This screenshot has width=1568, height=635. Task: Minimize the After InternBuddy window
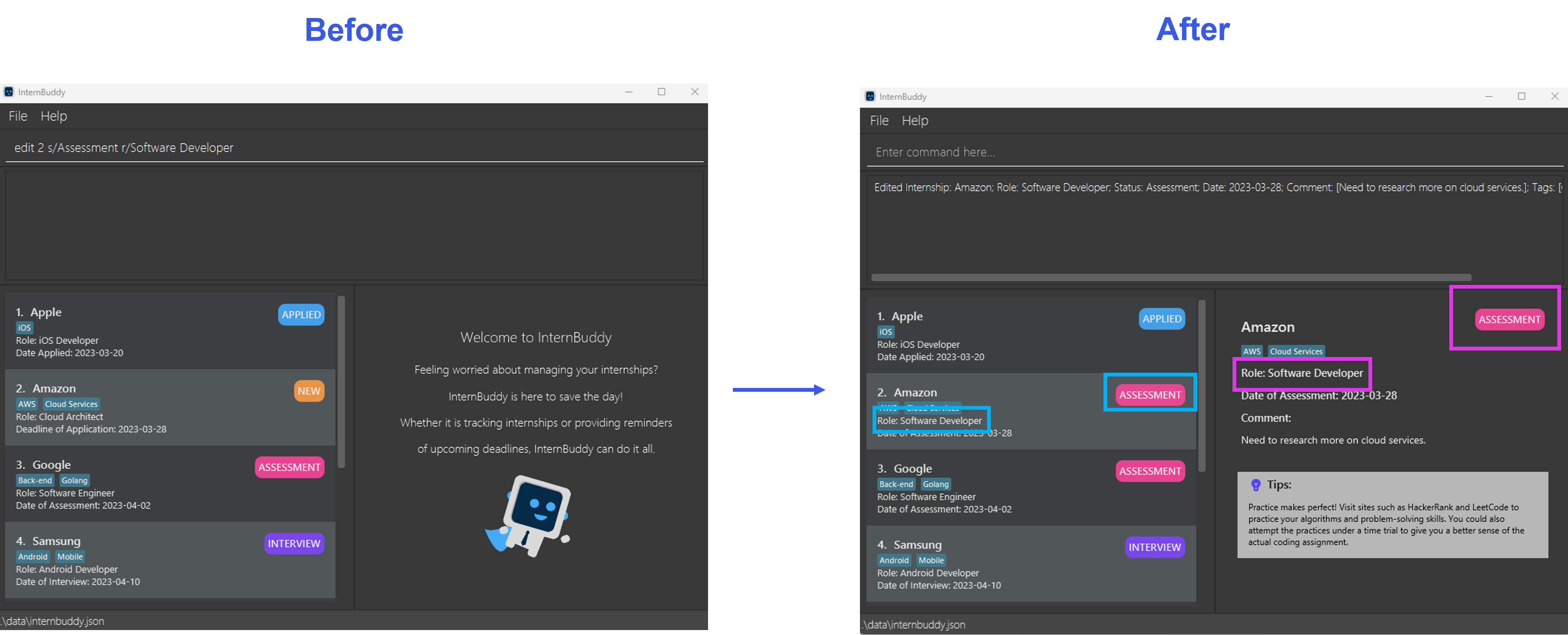[1489, 96]
